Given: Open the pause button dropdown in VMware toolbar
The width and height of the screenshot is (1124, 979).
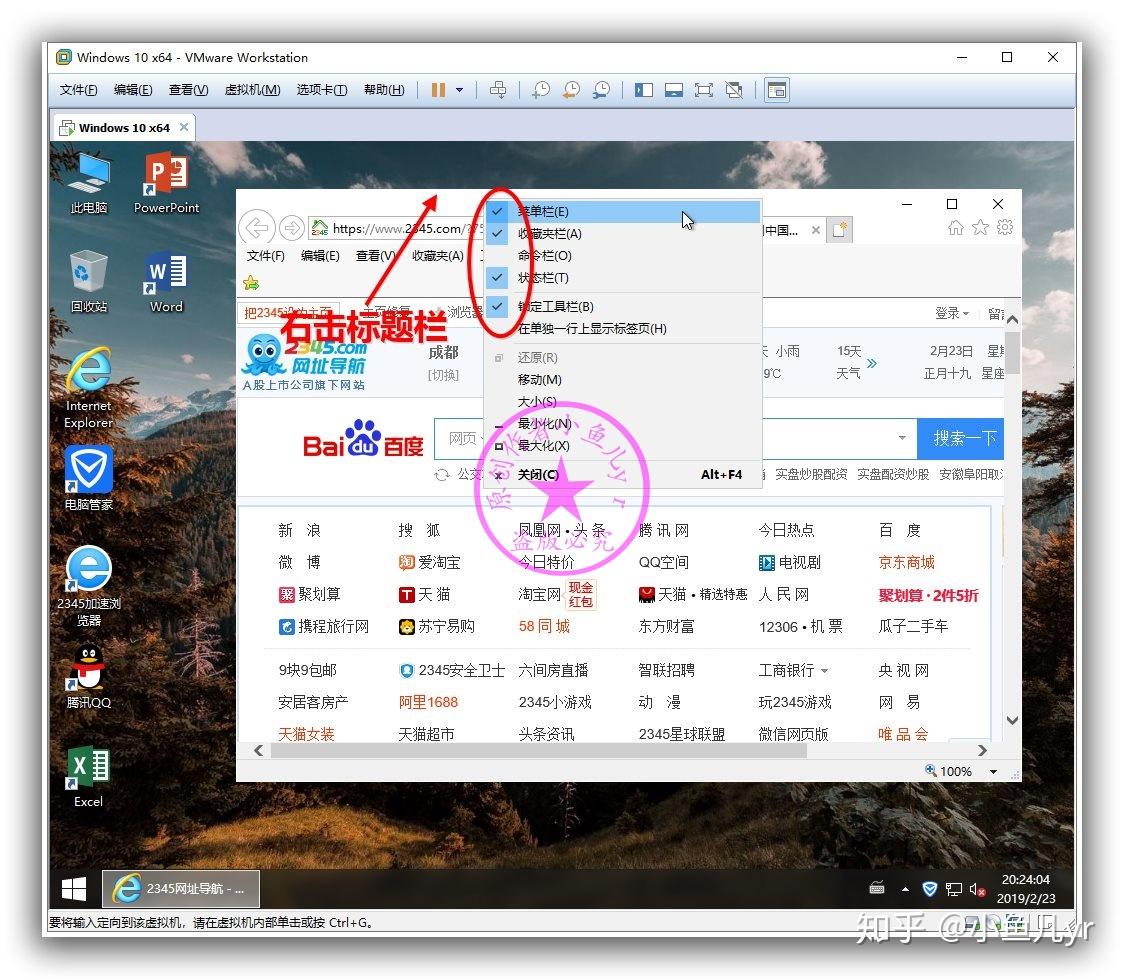Looking at the screenshot, I should coord(458,90).
